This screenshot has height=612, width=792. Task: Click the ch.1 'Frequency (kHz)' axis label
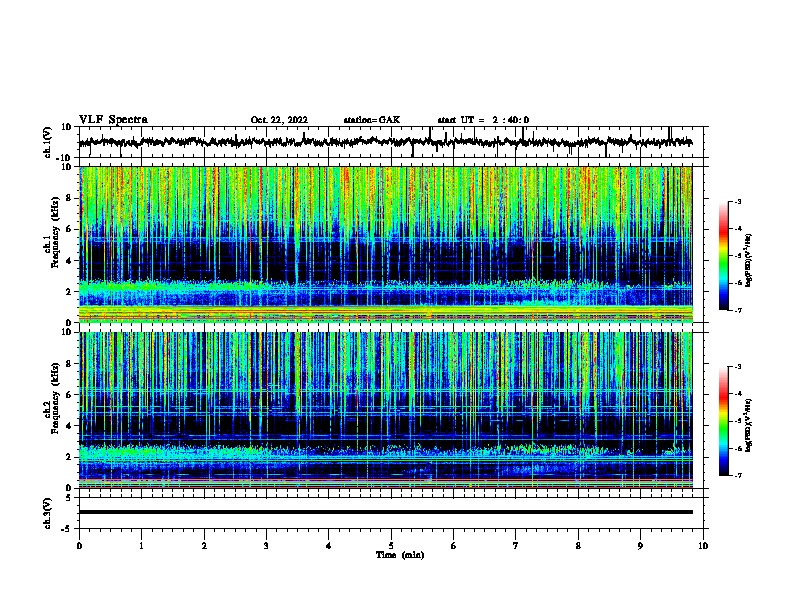[55, 232]
